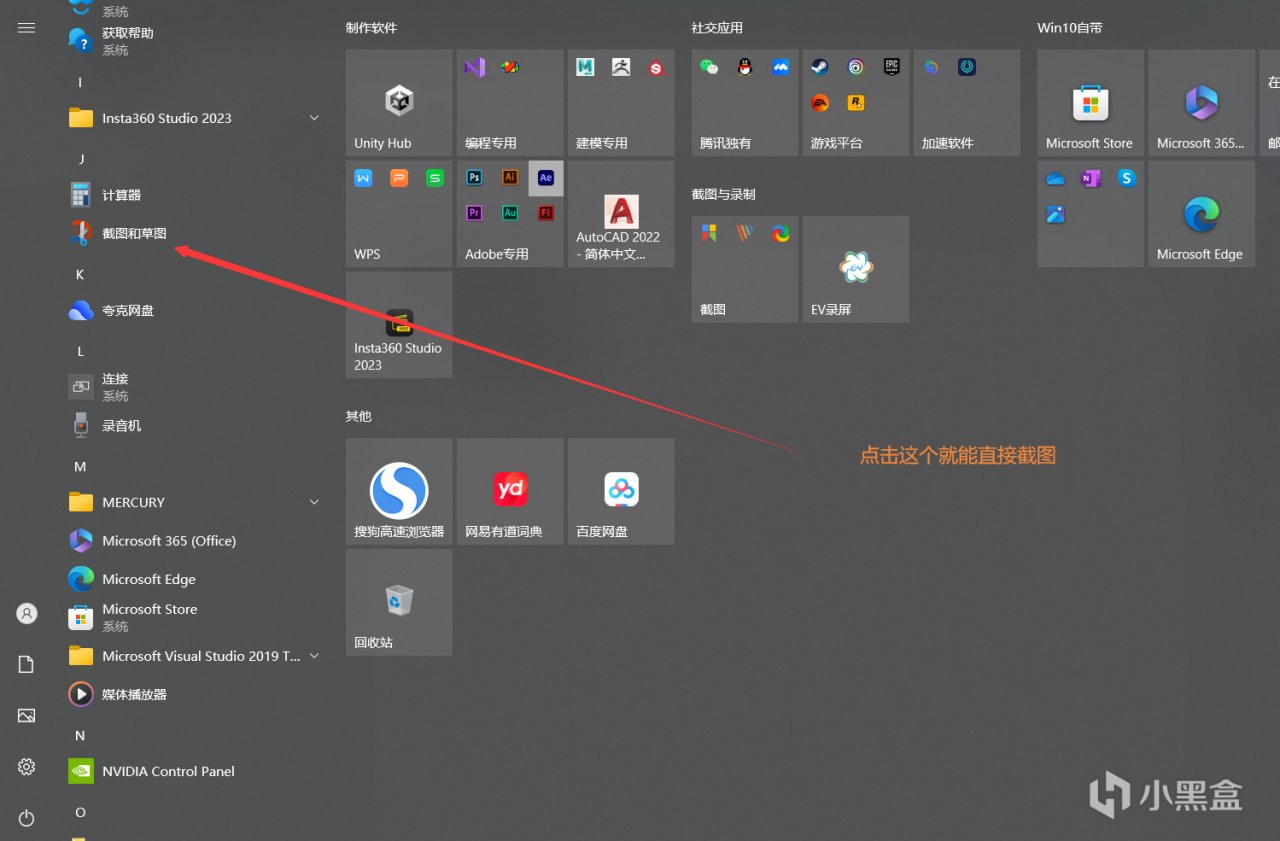Expand the 建模专用 tile folder
1280x841 pixels.
click(x=621, y=103)
